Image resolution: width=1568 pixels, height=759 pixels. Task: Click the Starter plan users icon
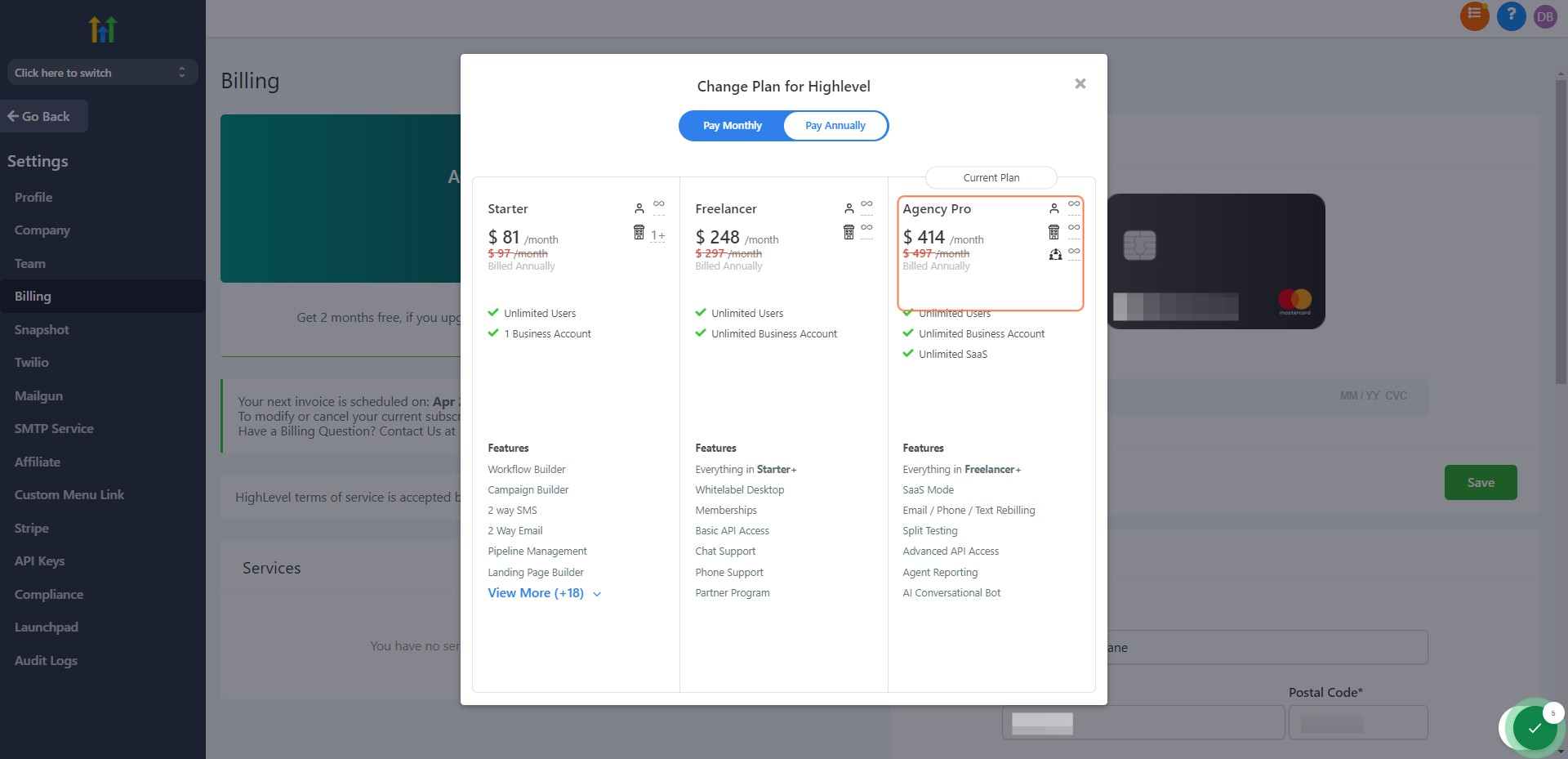(x=639, y=208)
